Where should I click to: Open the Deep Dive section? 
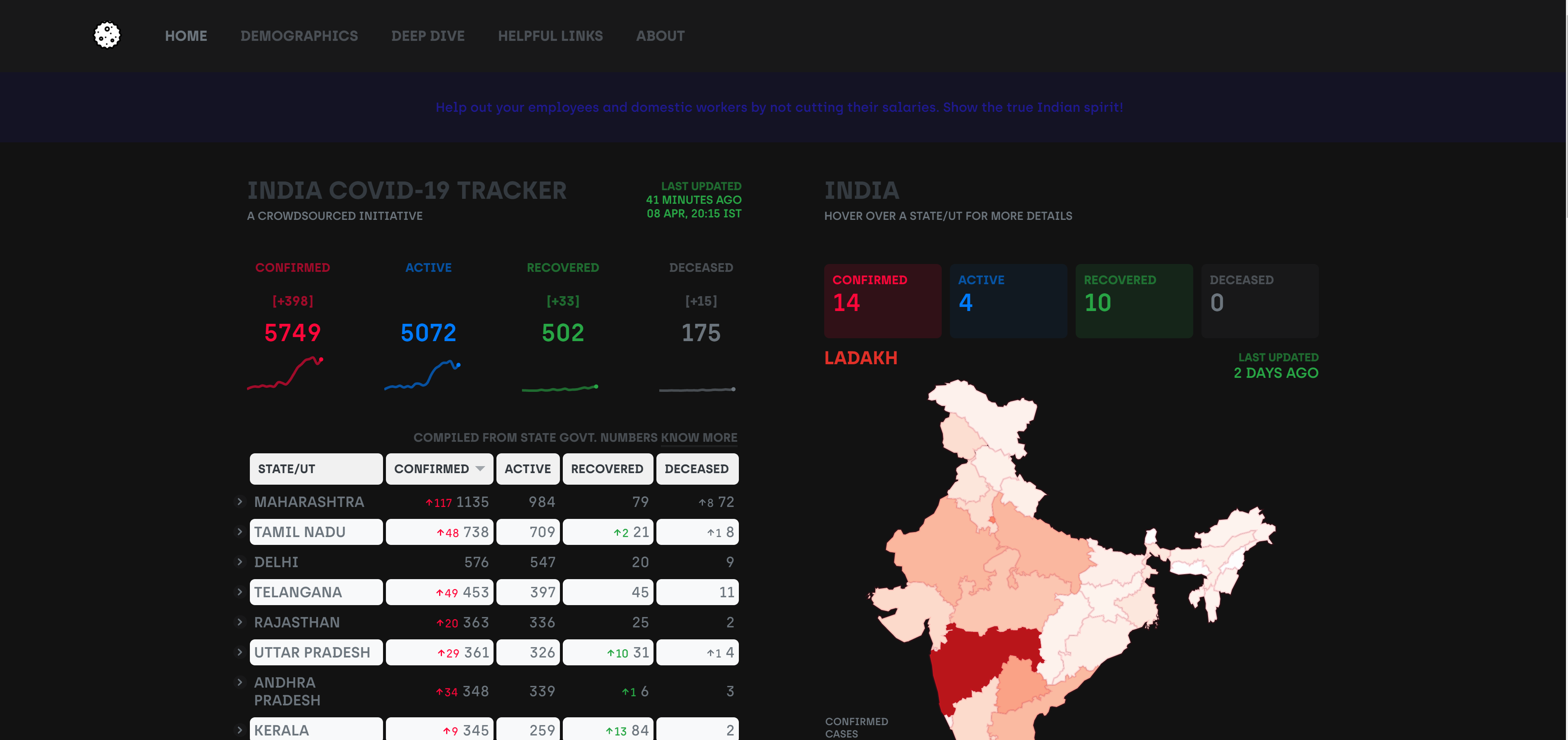coord(428,36)
